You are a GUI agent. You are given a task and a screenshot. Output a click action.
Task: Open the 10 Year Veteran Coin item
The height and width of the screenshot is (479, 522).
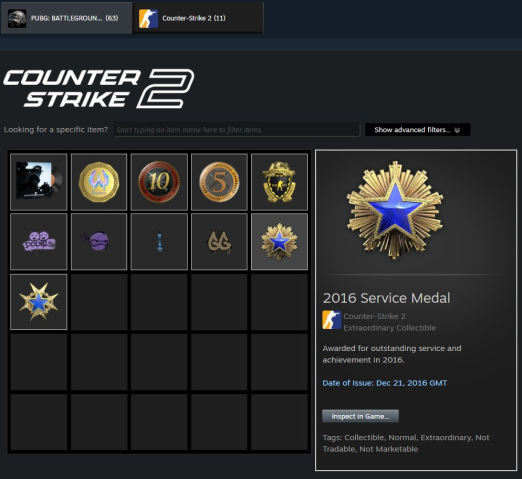point(159,182)
